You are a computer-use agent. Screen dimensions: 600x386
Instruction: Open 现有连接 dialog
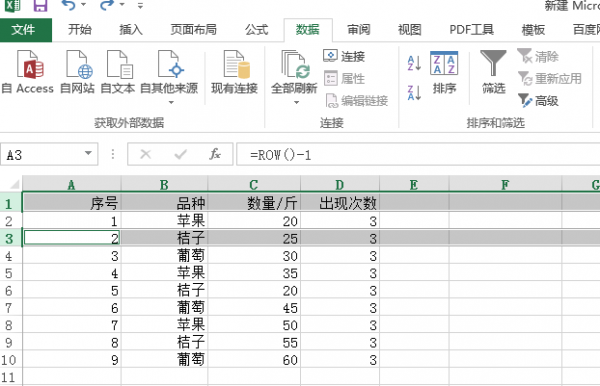tap(235, 72)
